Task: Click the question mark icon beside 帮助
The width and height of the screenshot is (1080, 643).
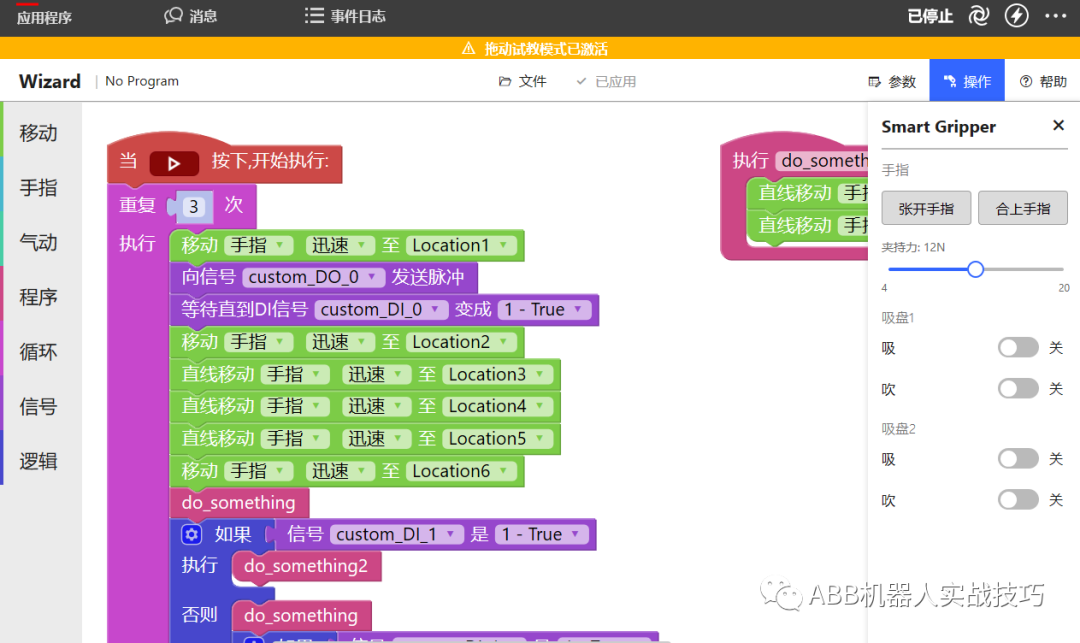Action: pyautogui.click(x=1026, y=81)
